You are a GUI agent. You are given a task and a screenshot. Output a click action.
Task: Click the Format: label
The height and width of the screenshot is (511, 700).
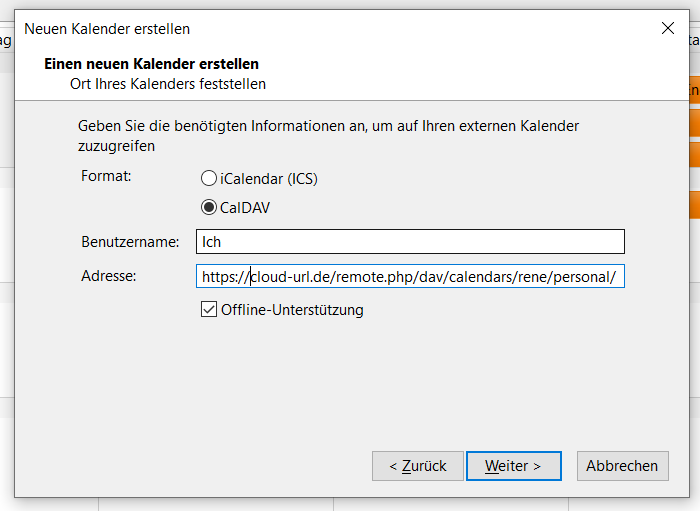click(x=106, y=176)
